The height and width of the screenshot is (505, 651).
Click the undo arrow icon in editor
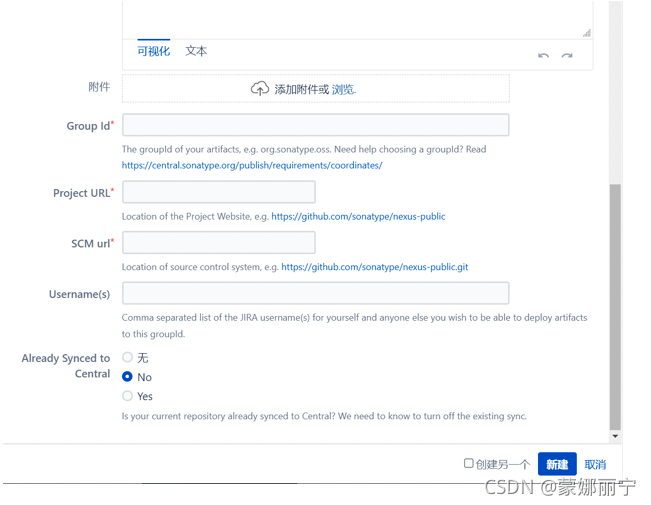tap(543, 55)
